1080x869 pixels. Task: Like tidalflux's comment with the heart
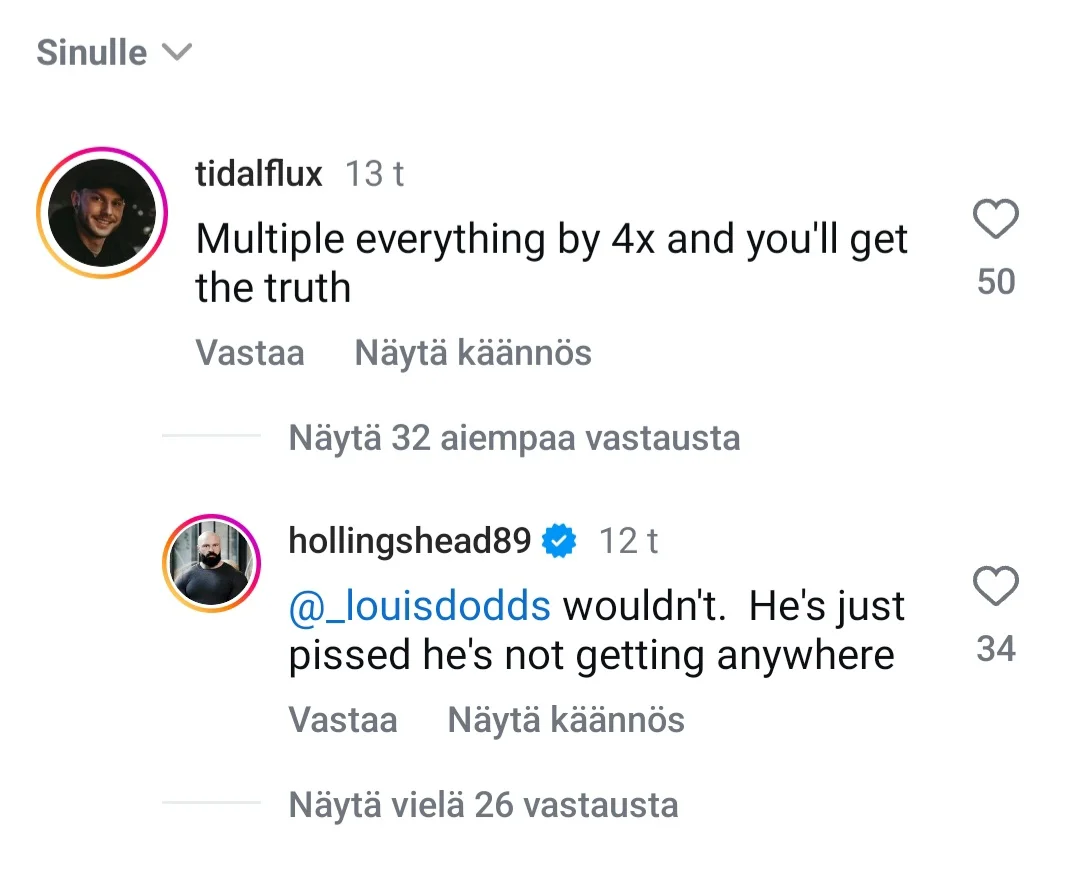click(995, 219)
